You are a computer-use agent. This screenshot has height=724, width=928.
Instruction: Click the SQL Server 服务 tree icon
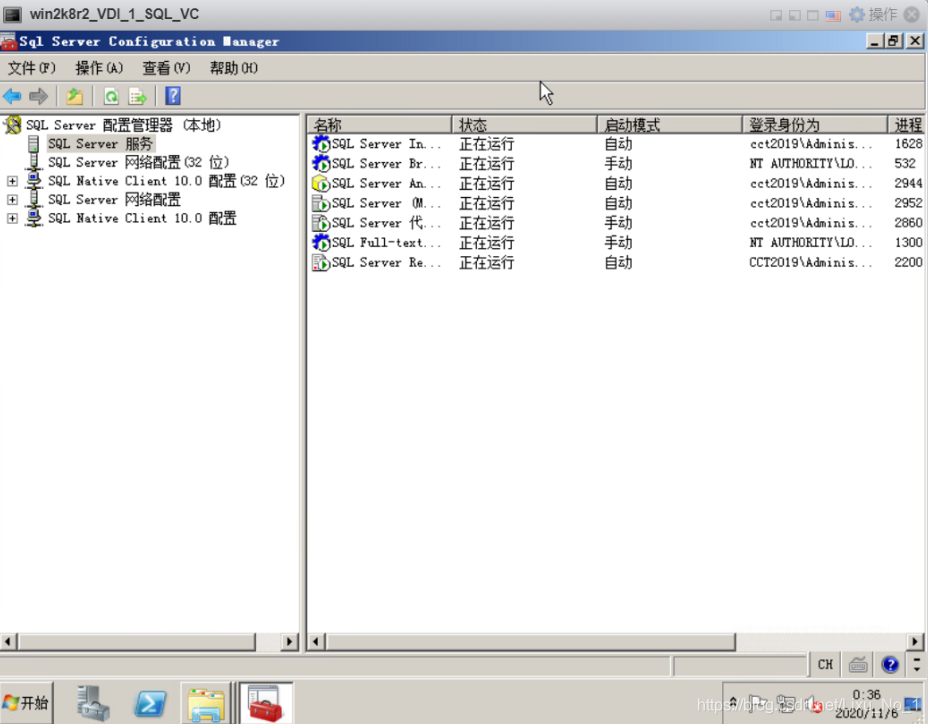coord(34,144)
